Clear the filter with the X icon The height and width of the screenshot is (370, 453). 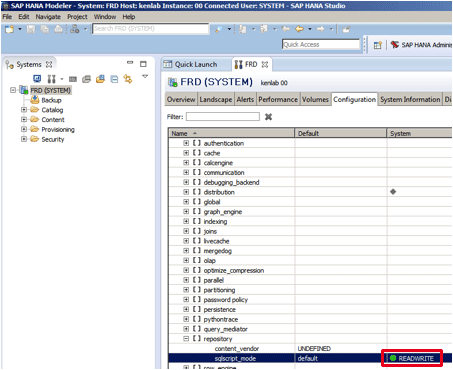pyautogui.click(x=268, y=117)
